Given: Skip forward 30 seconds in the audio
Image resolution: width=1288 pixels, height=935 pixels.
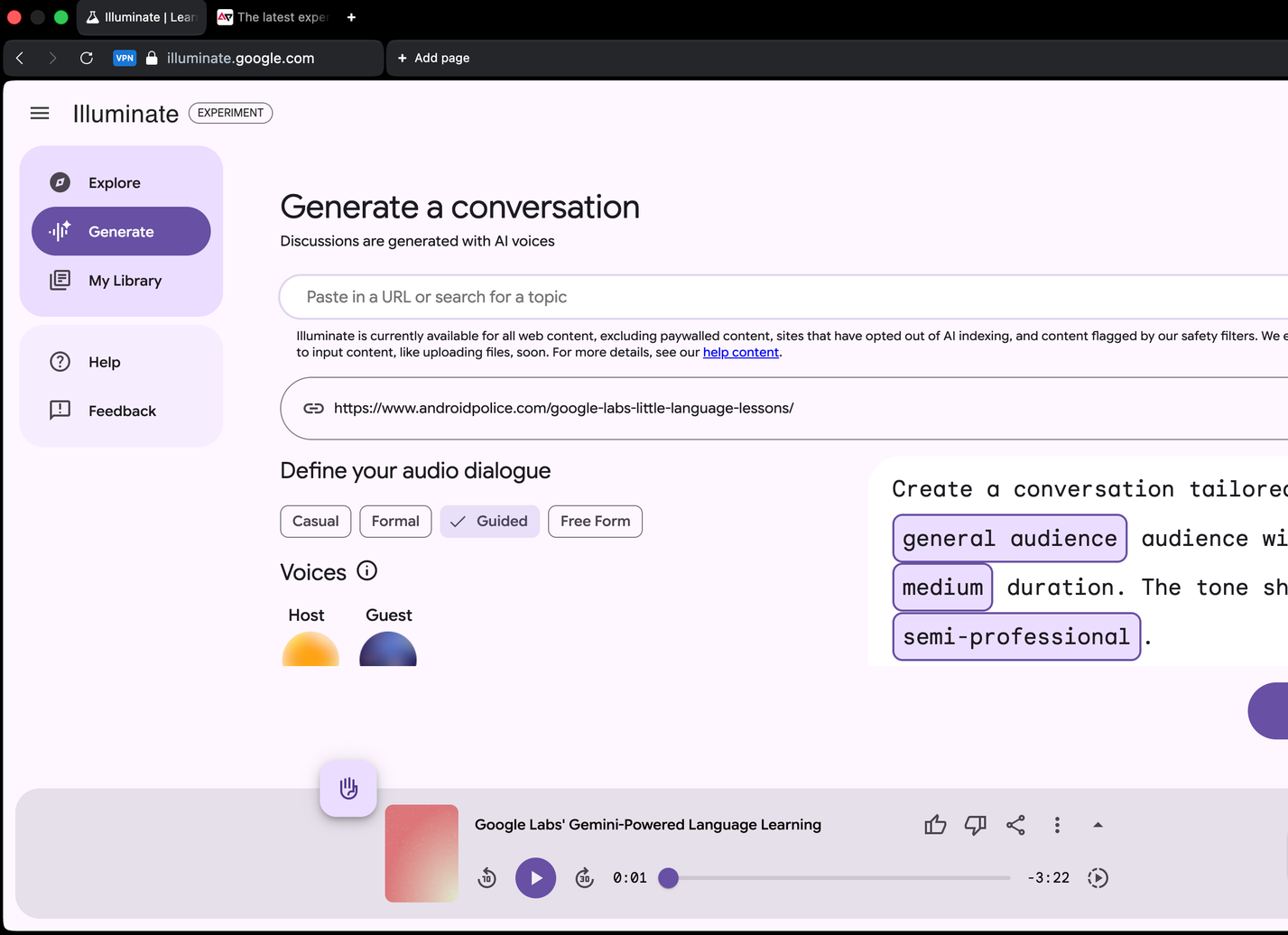Looking at the screenshot, I should point(584,877).
